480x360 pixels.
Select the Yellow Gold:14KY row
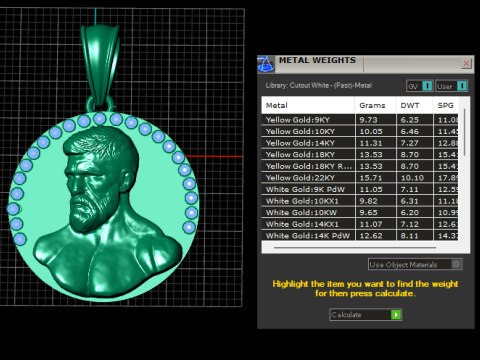(360, 143)
